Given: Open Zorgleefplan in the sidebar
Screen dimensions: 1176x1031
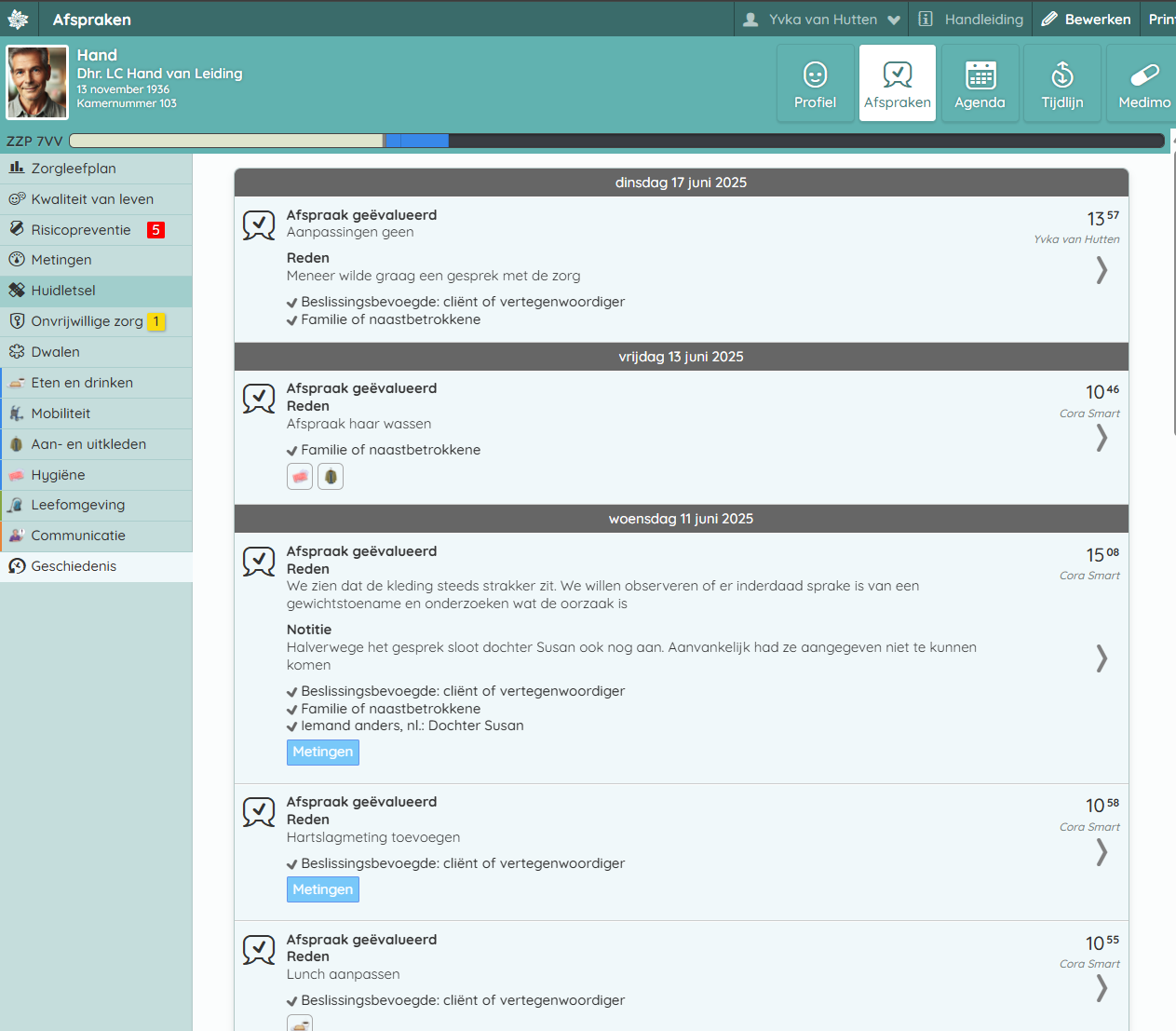Looking at the screenshot, I should (x=74, y=169).
